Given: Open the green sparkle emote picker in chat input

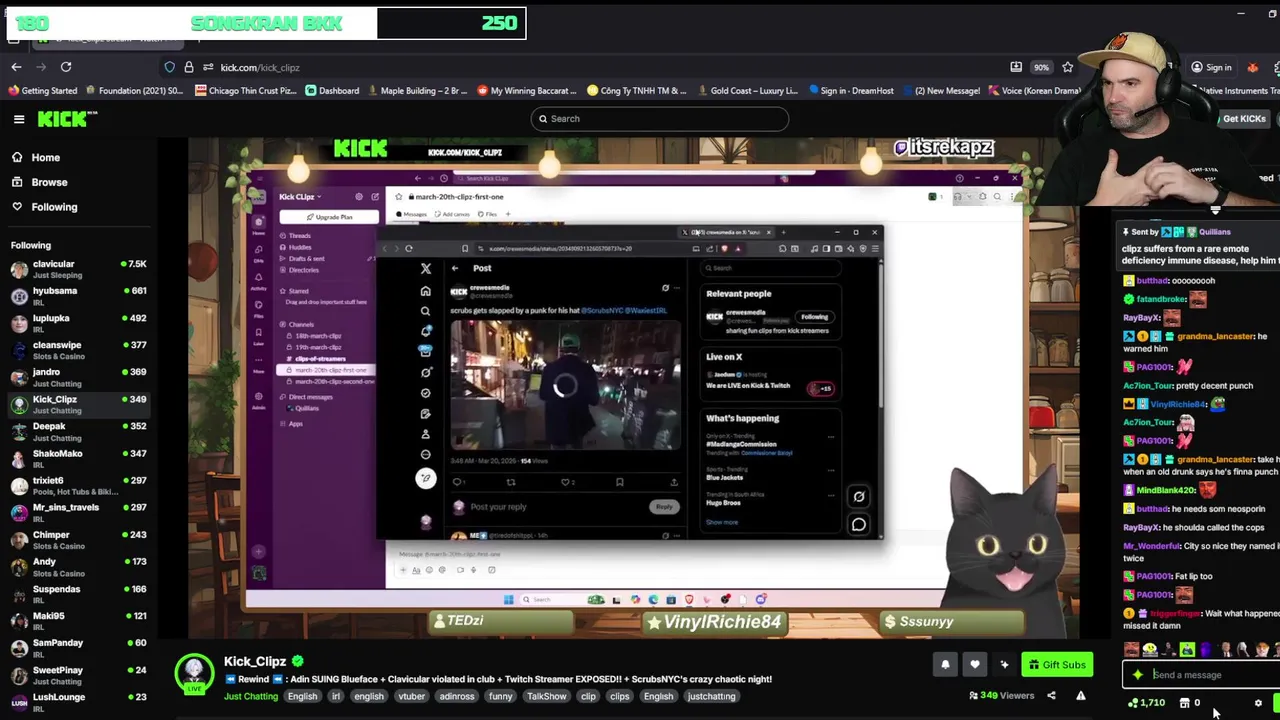Looking at the screenshot, I should [x=1138, y=675].
